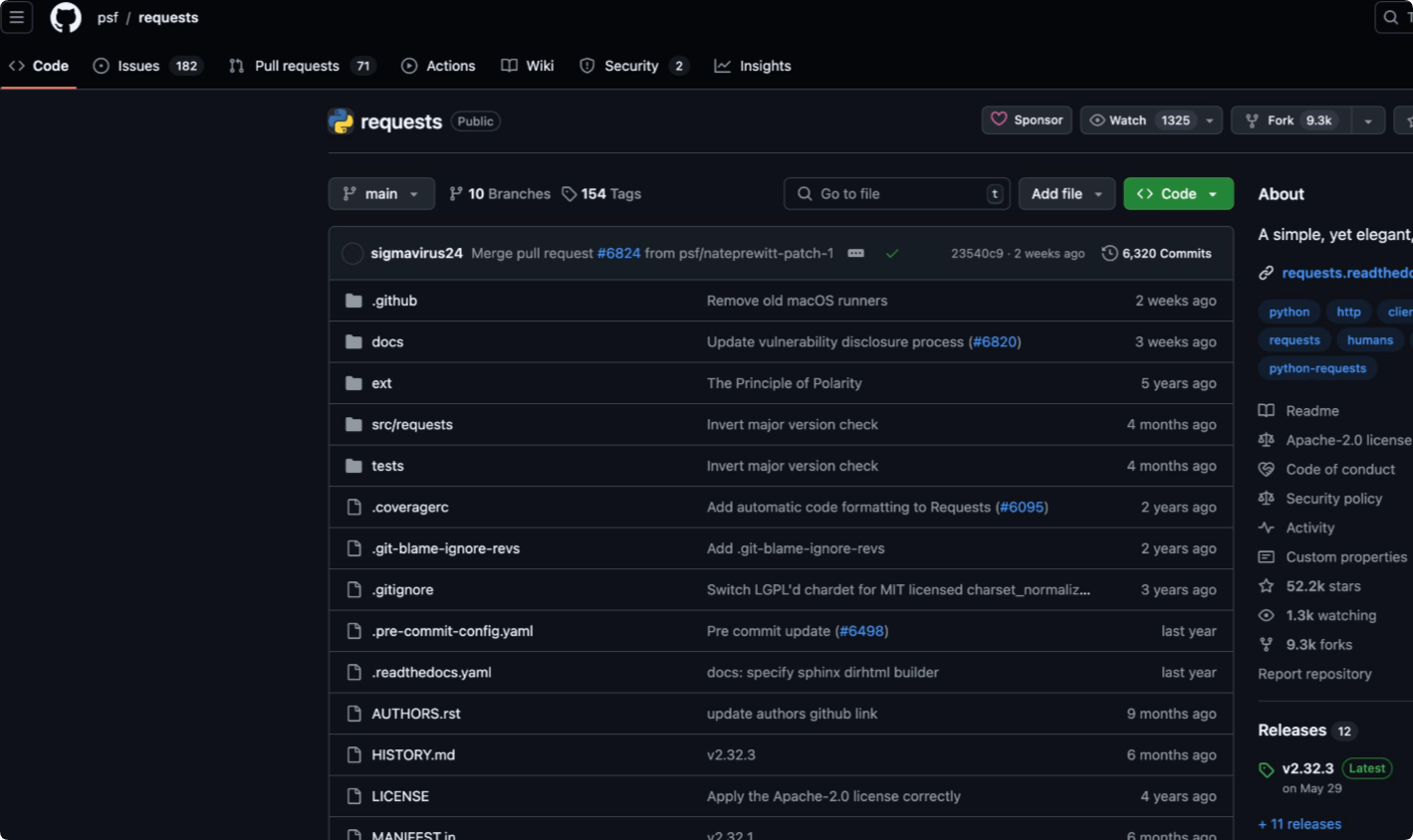
Task: Click the Sponsor heart button
Action: click(x=1027, y=120)
